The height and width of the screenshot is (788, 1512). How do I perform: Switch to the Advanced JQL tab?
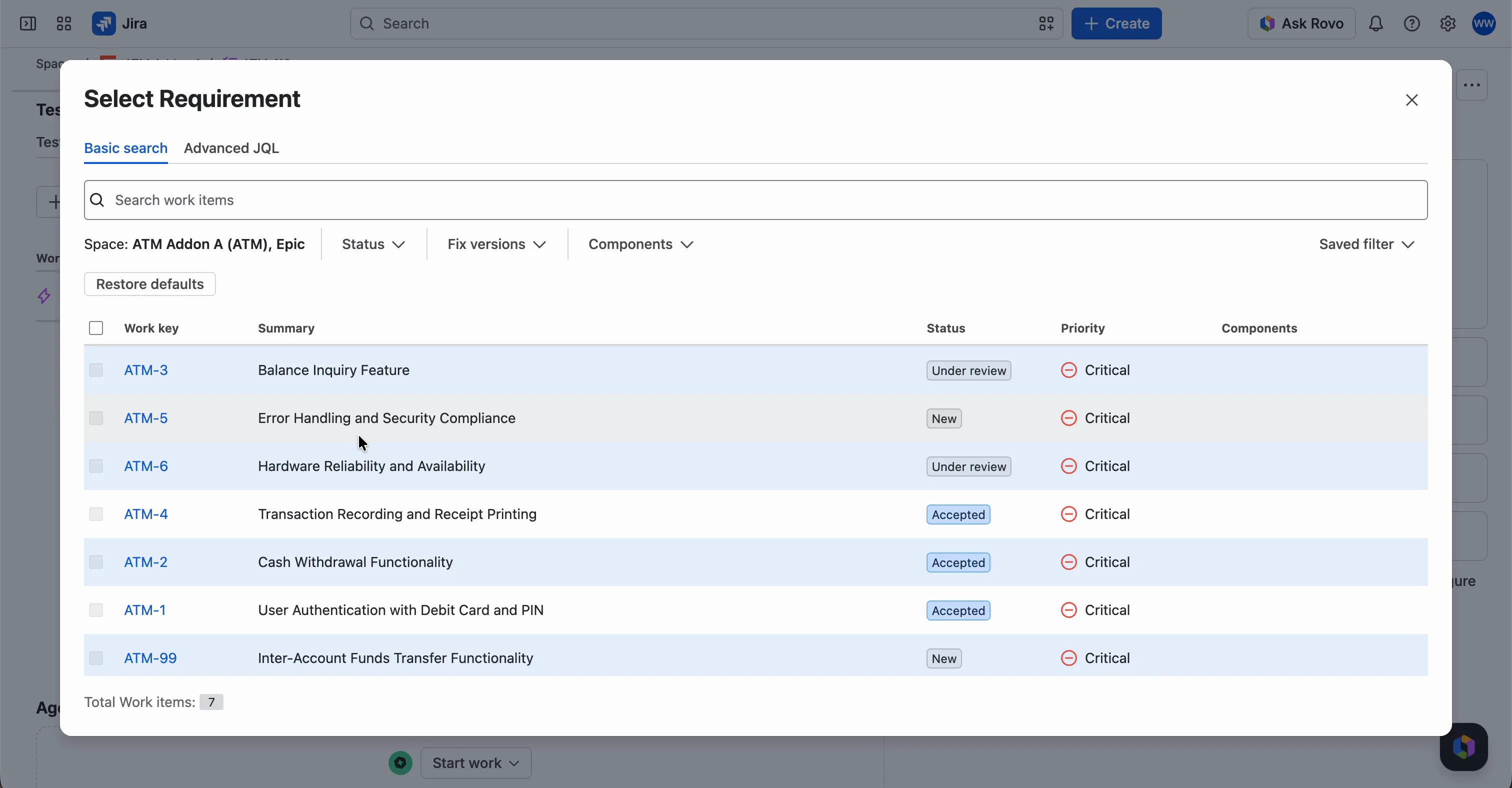[x=231, y=148]
